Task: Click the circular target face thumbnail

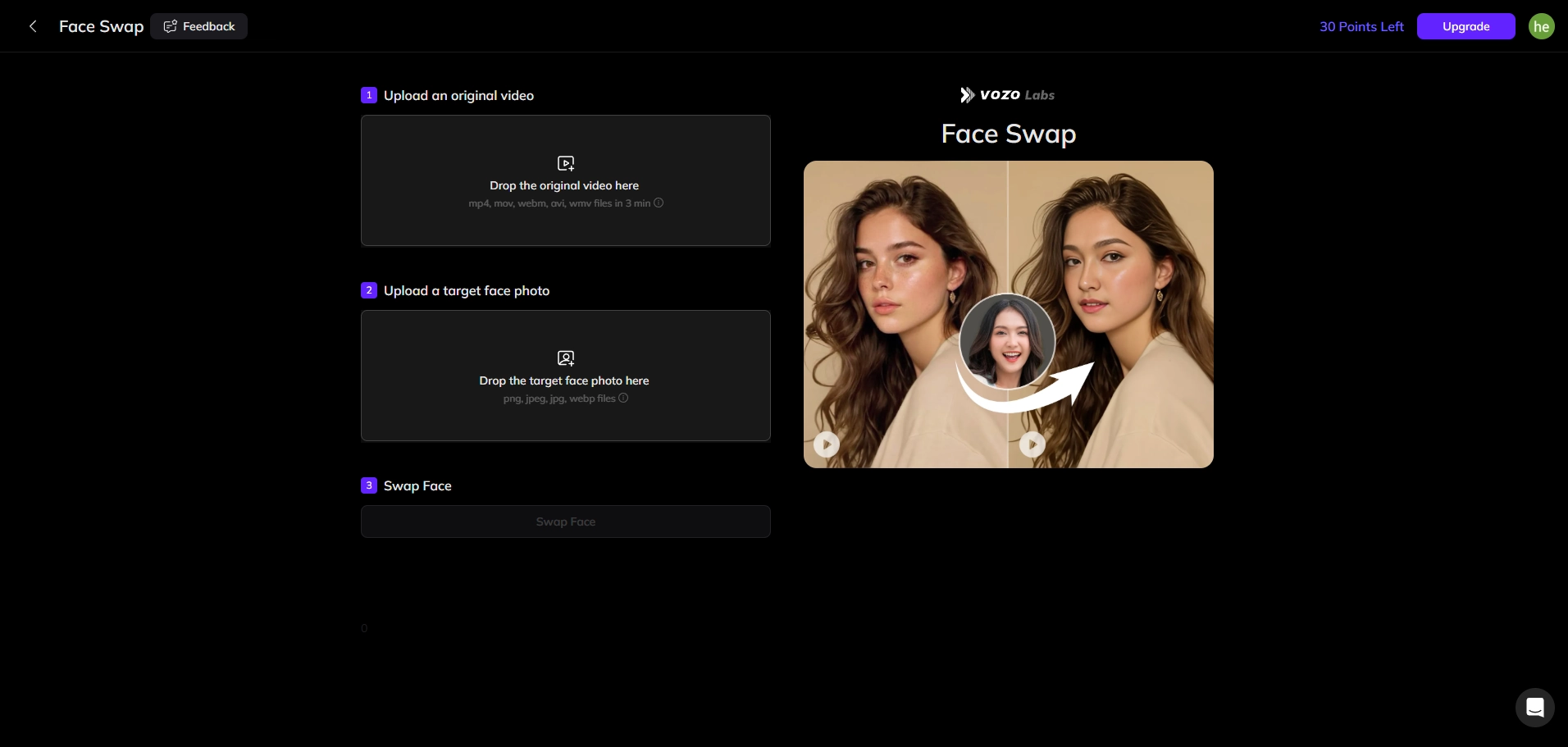Action: point(1007,341)
